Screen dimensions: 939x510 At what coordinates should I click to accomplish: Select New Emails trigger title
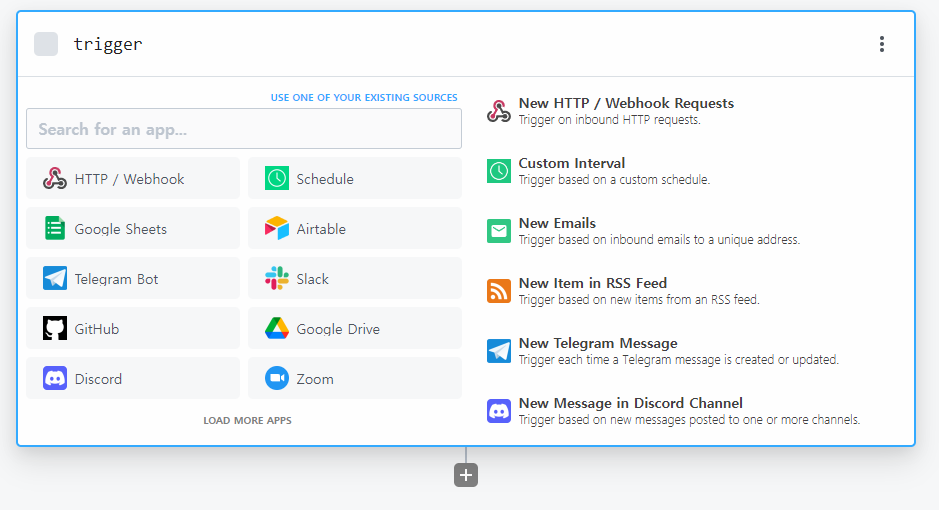[x=558, y=223]
